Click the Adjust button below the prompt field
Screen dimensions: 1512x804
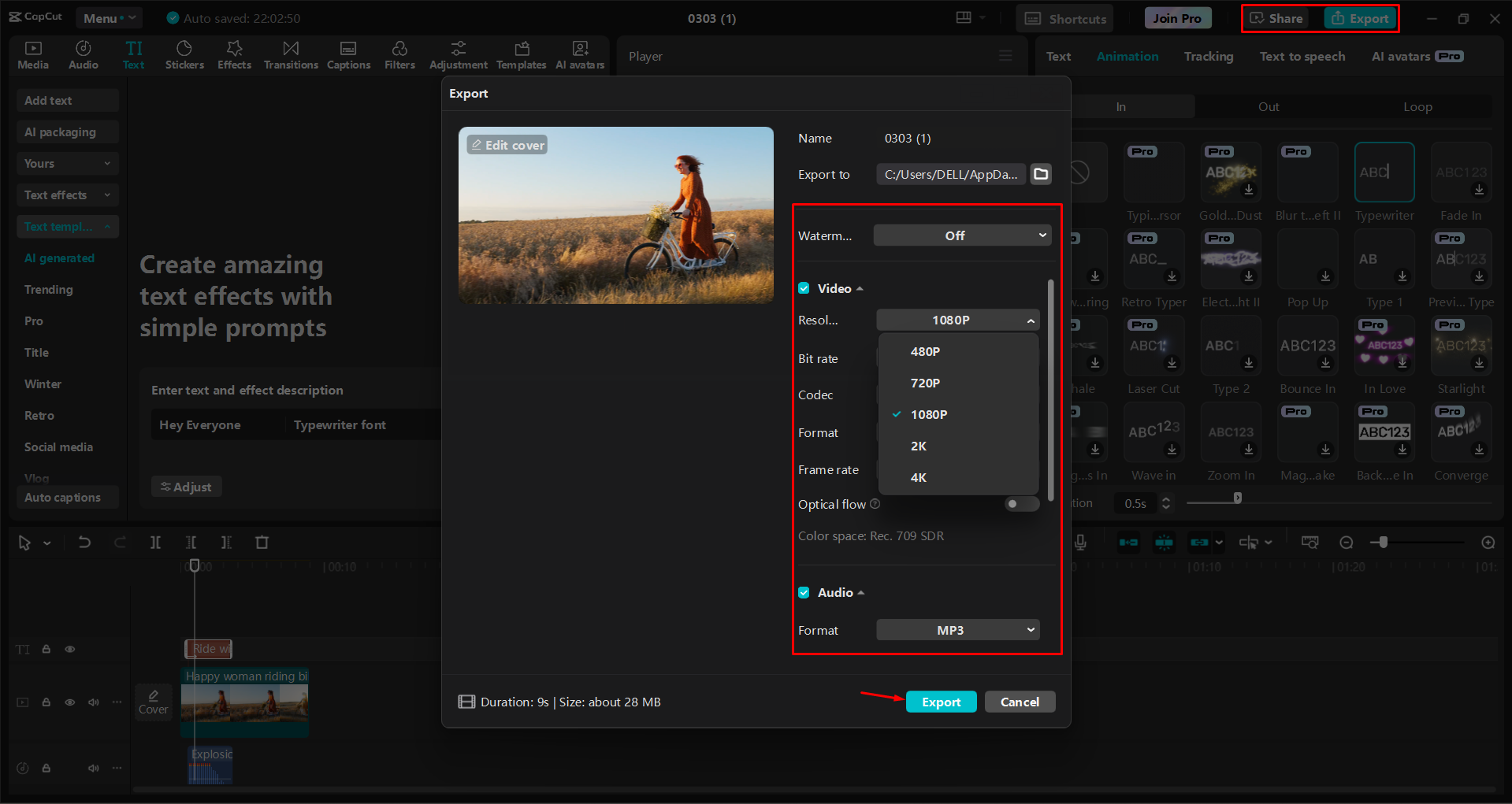click(186, 486)
